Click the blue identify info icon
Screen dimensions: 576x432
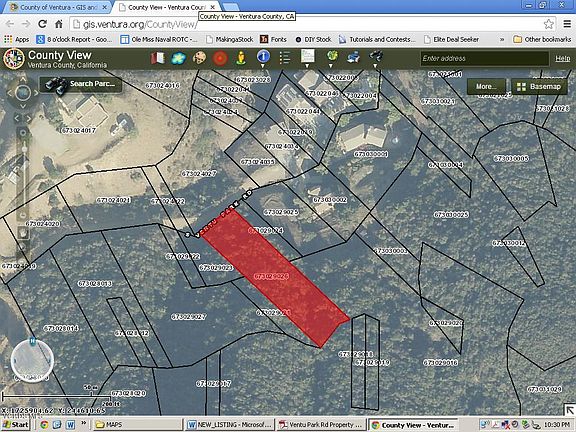point(263,56)
